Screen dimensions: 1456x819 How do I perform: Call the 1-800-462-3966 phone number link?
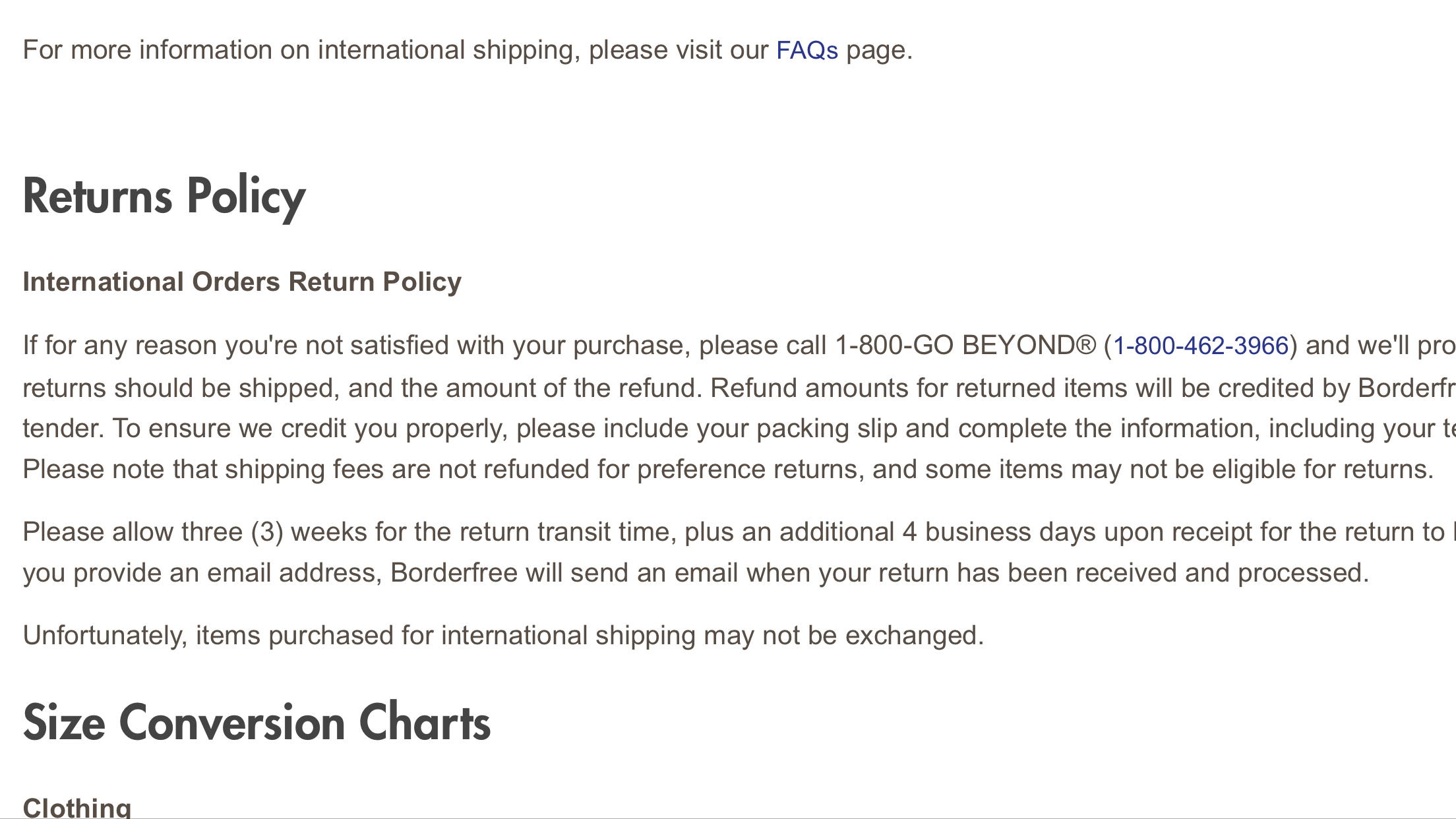pyautogui.click(x=1200, y=346)
